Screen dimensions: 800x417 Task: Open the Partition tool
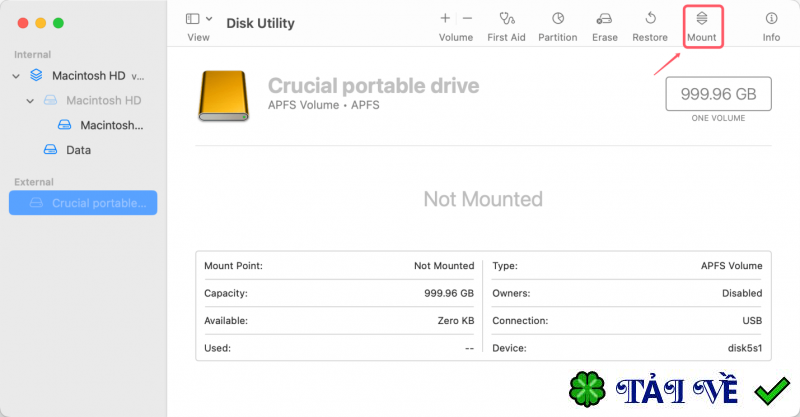pyautogui.click(x=557, y=19)
